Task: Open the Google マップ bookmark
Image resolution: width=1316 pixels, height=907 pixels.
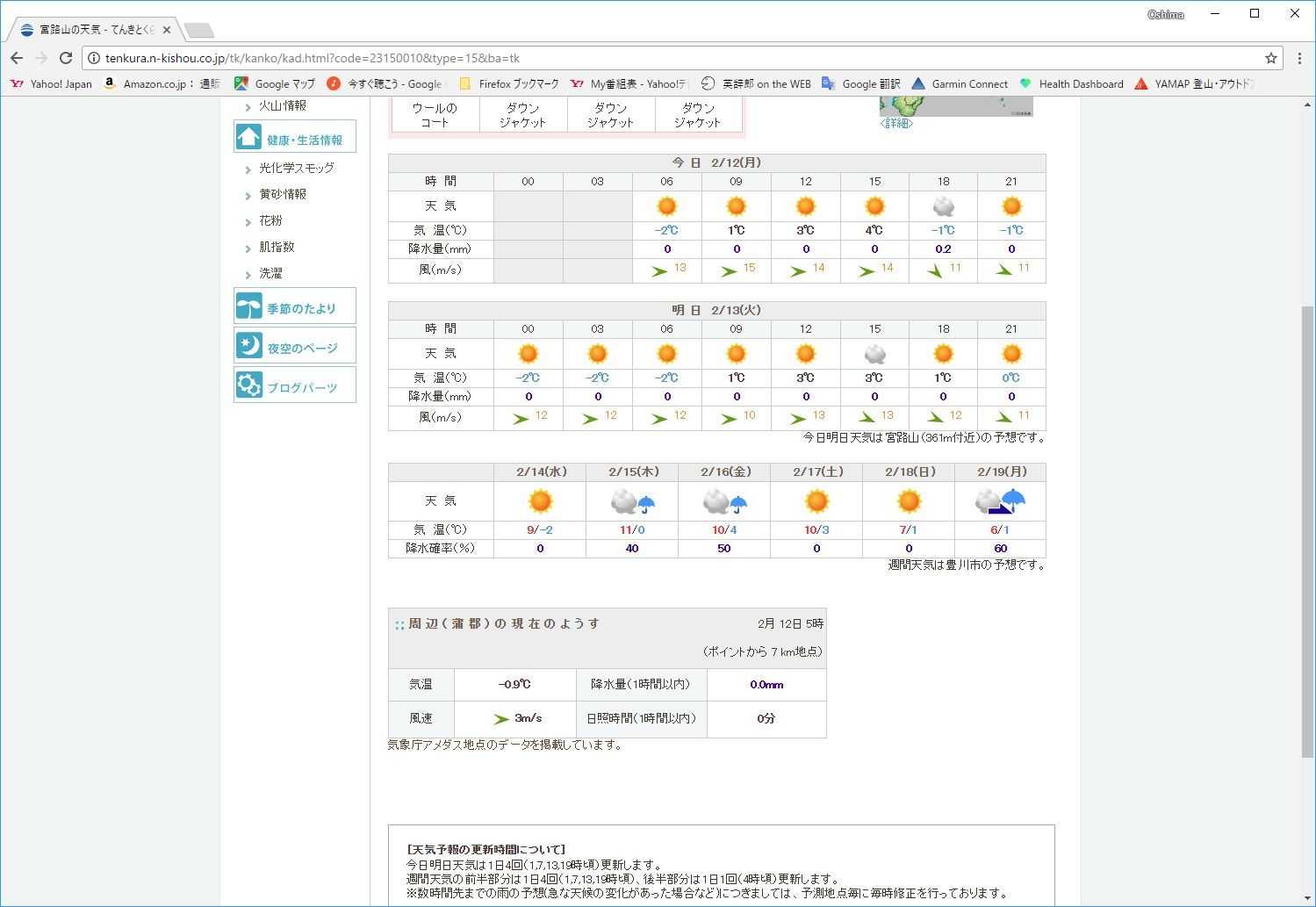Action: pyautogui.click(x=275, y=84)
